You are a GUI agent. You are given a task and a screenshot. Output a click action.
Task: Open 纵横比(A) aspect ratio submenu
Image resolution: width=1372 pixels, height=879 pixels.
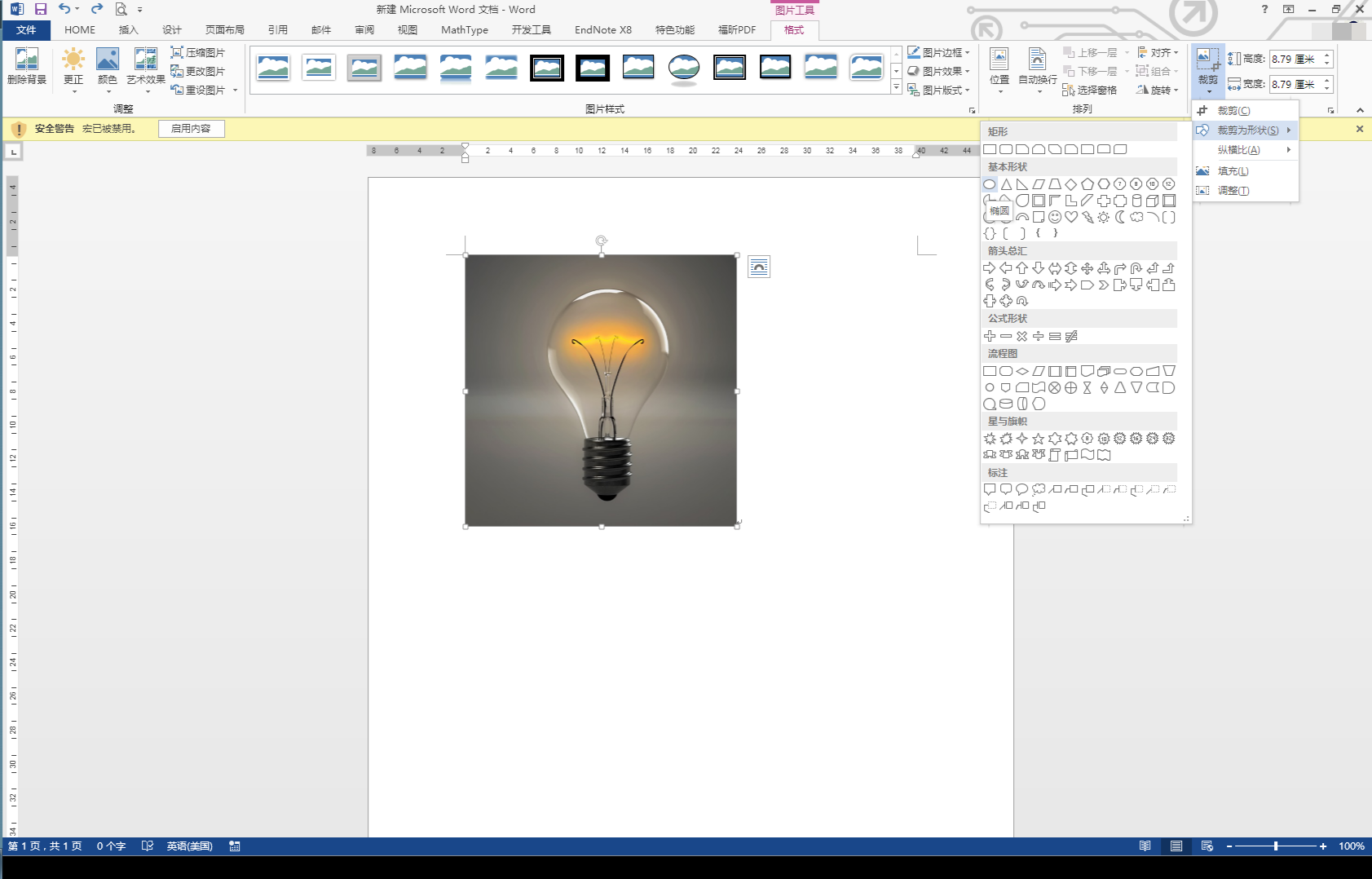pyautogui.click(x=1246, y=150)
